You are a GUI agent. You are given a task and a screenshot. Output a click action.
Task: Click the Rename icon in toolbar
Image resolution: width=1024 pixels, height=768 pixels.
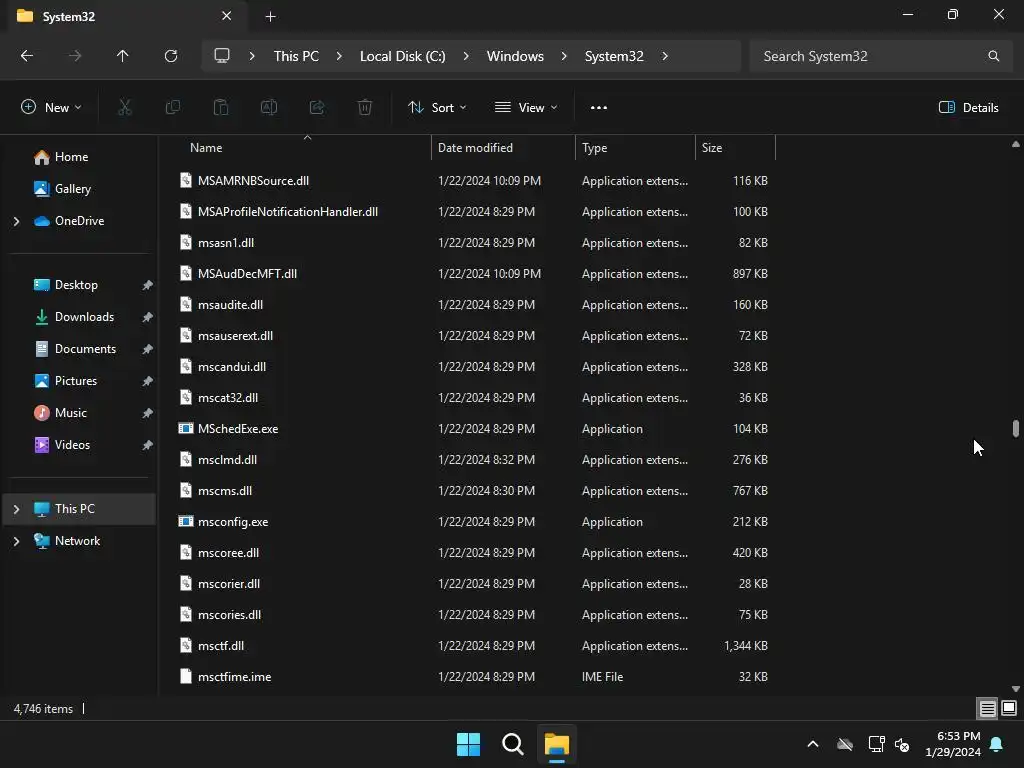268,108
